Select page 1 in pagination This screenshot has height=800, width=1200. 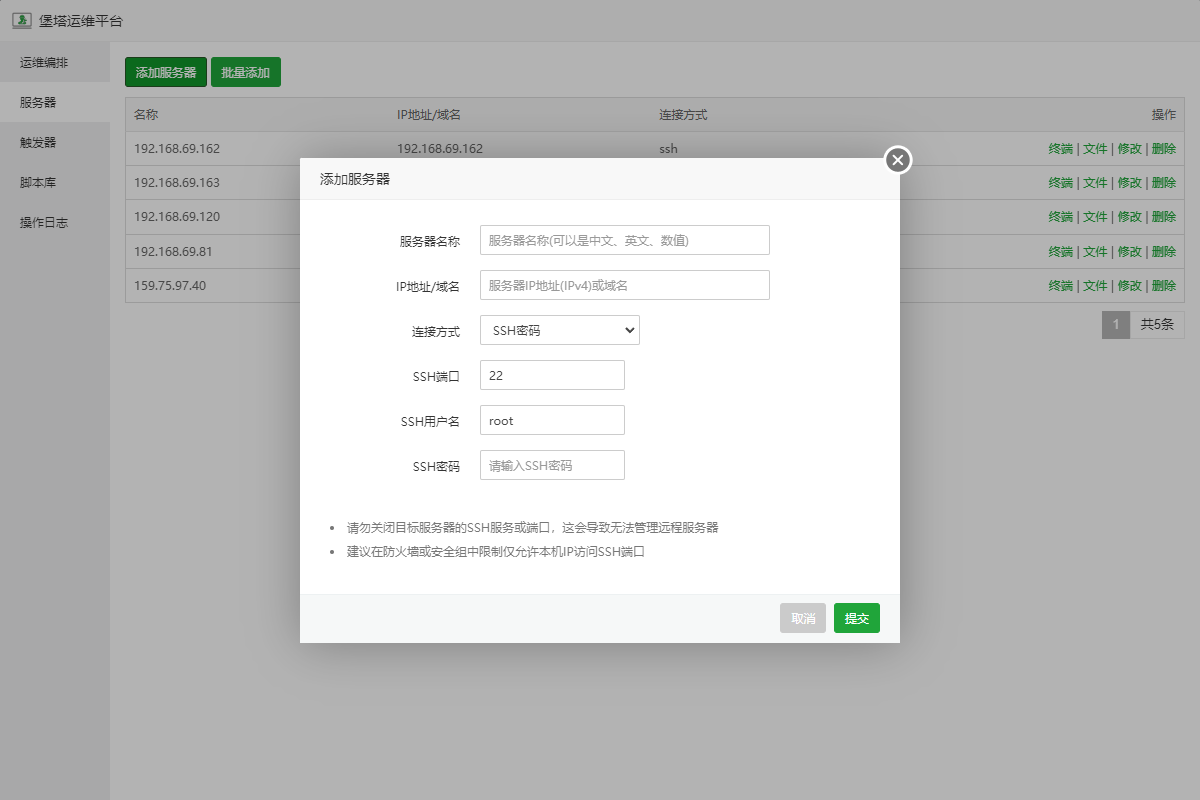pos(1115,324)
